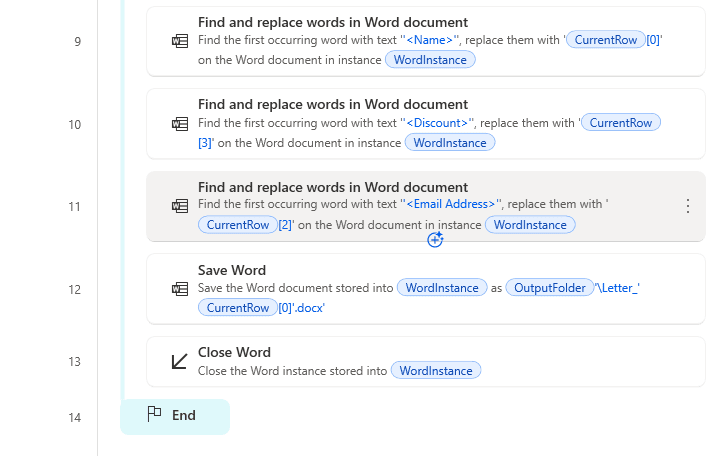Click the End flag icon
Viewport: 727px width, 456px height.
[154, 414]
